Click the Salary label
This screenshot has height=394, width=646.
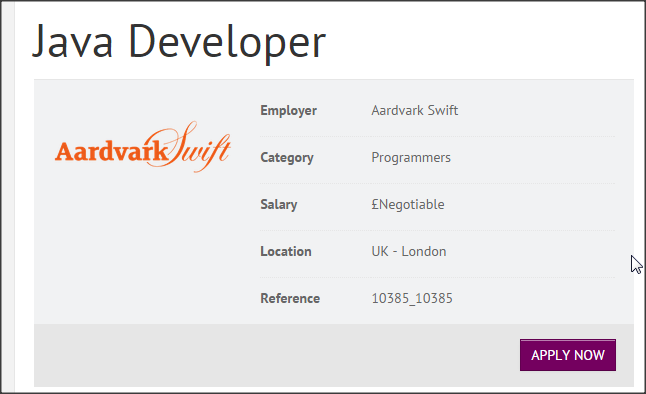pyautogui.click(x=279, y=204)
